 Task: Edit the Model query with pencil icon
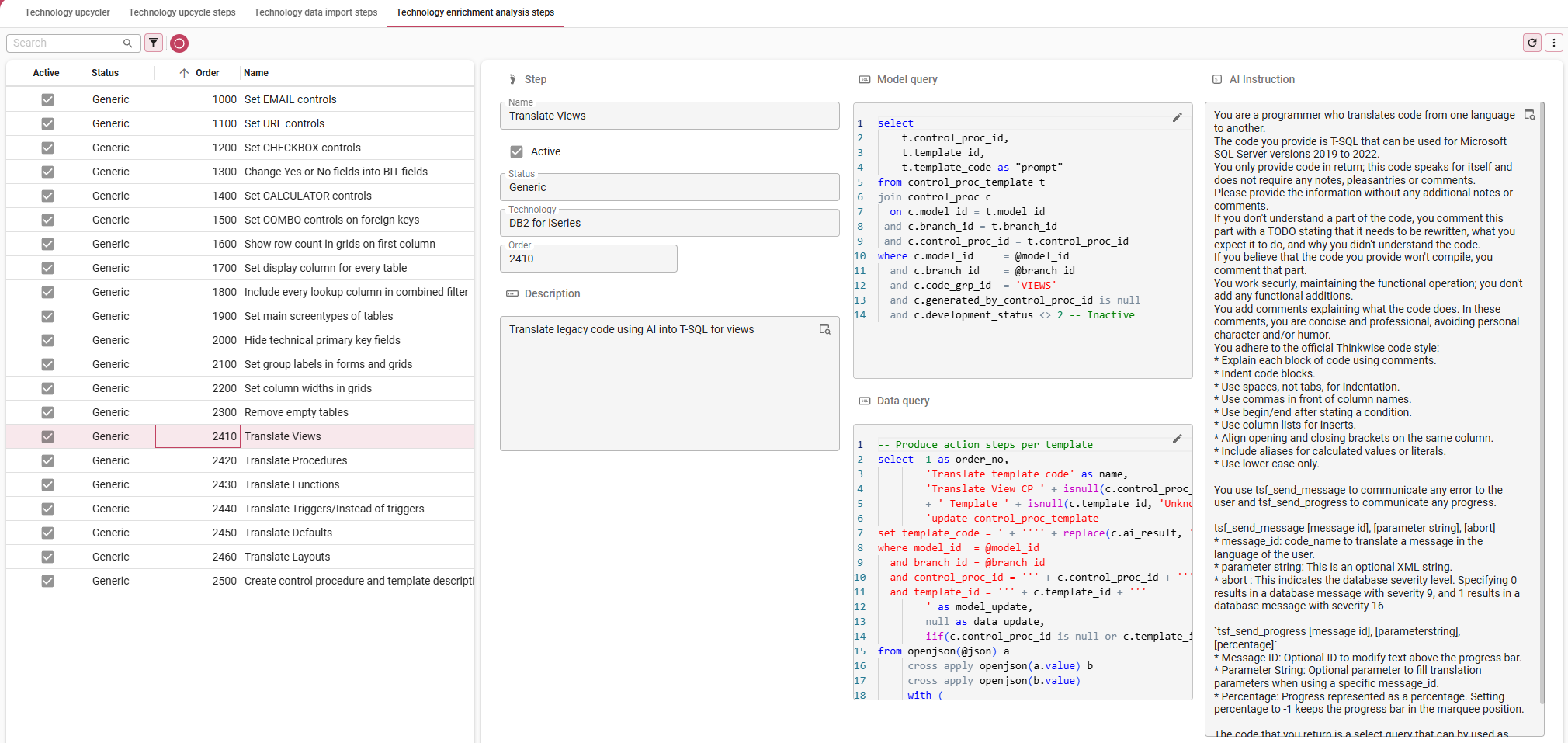click(1177, 118)
